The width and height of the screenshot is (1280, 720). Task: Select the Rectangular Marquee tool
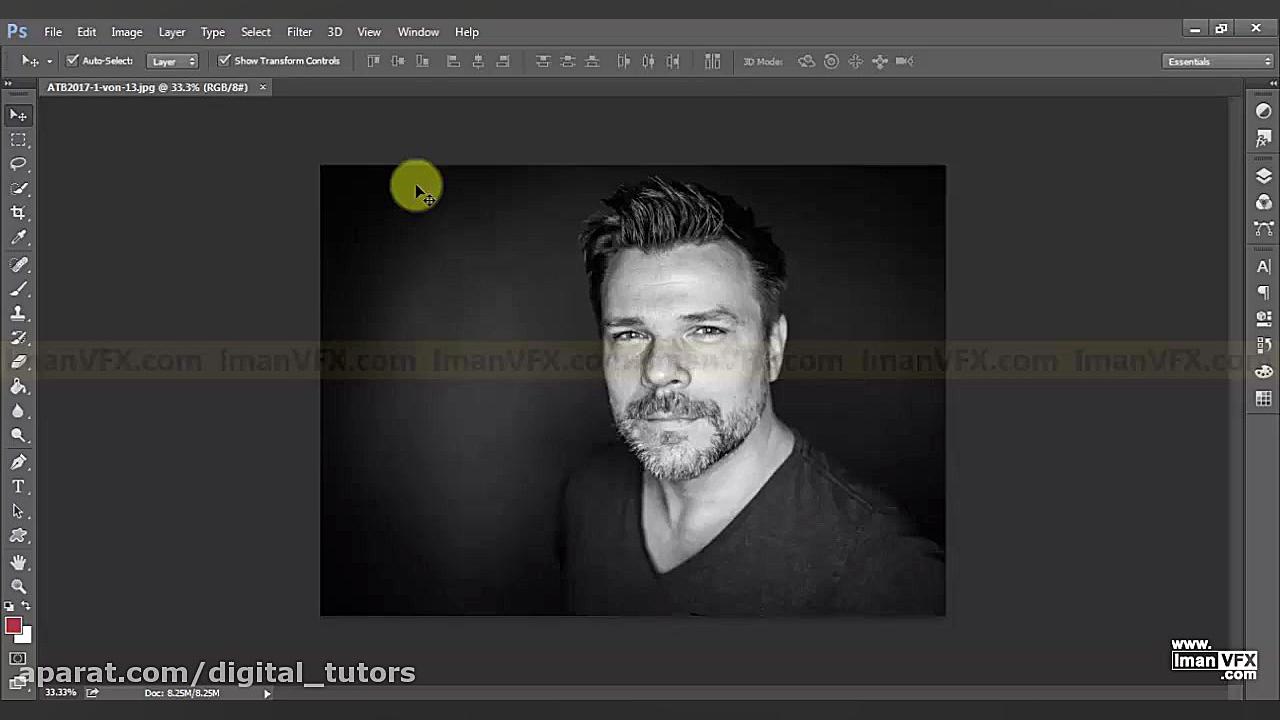click(18, 140)
